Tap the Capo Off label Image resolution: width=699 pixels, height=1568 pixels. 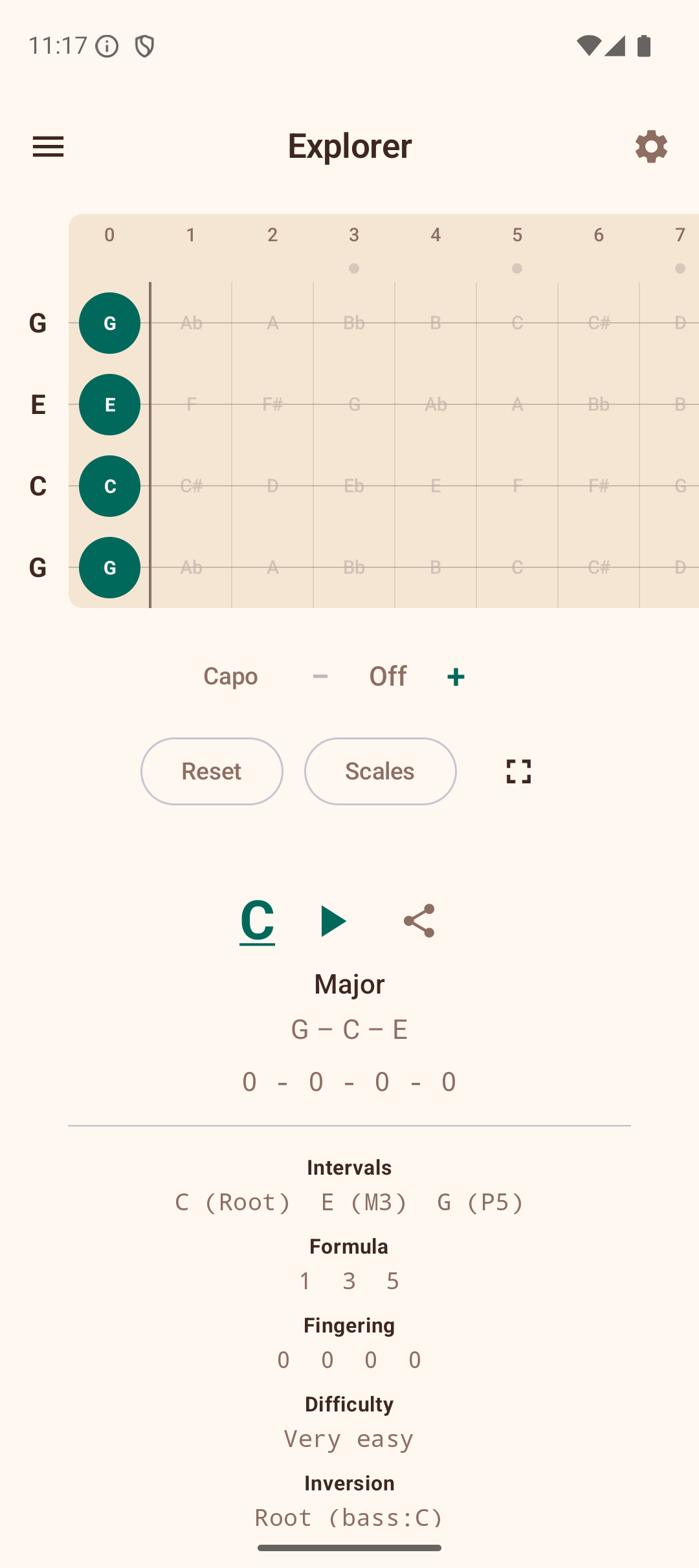coord(388,676)
